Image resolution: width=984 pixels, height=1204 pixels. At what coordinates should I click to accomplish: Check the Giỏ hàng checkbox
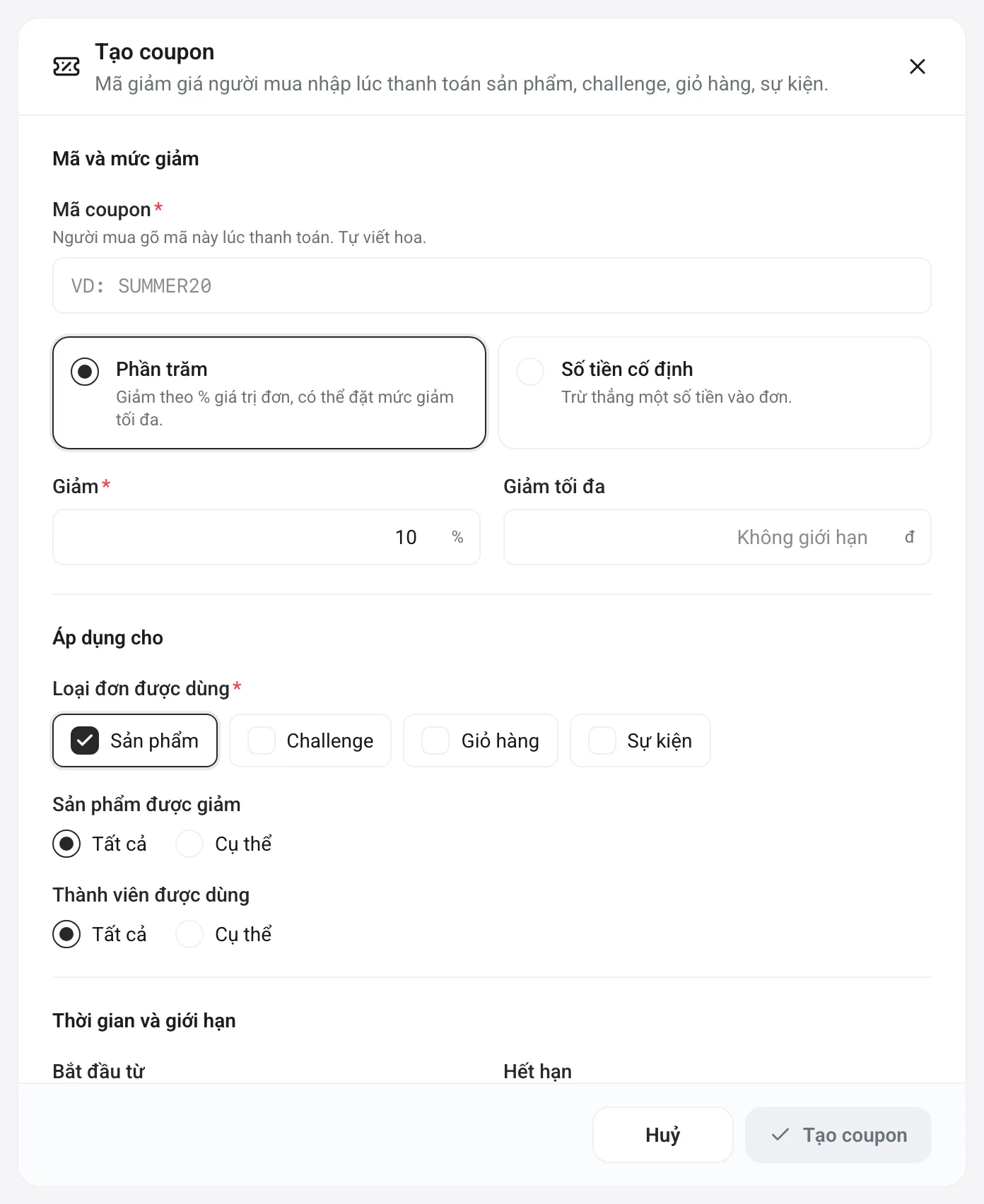click(x=481, y=740)
